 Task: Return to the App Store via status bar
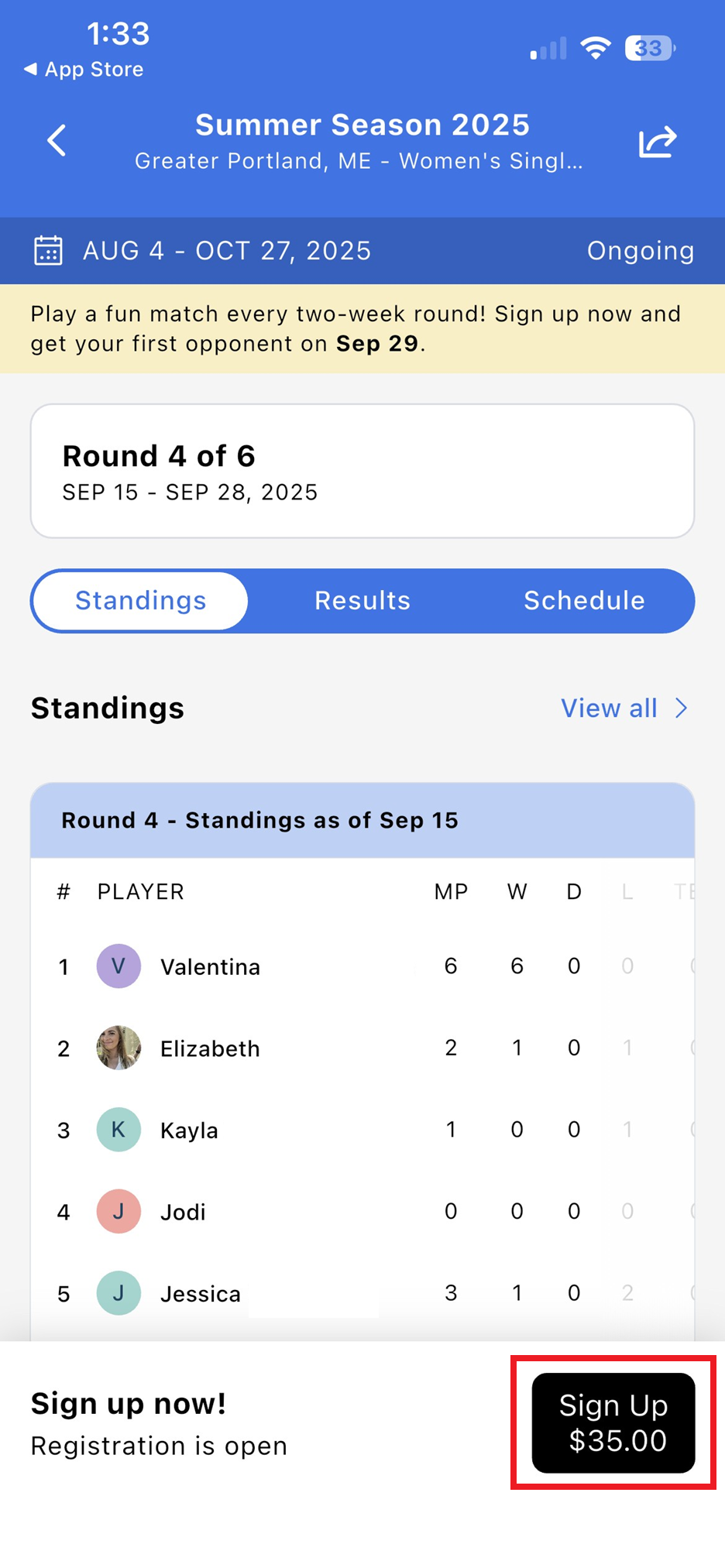(x=84, y=69)
